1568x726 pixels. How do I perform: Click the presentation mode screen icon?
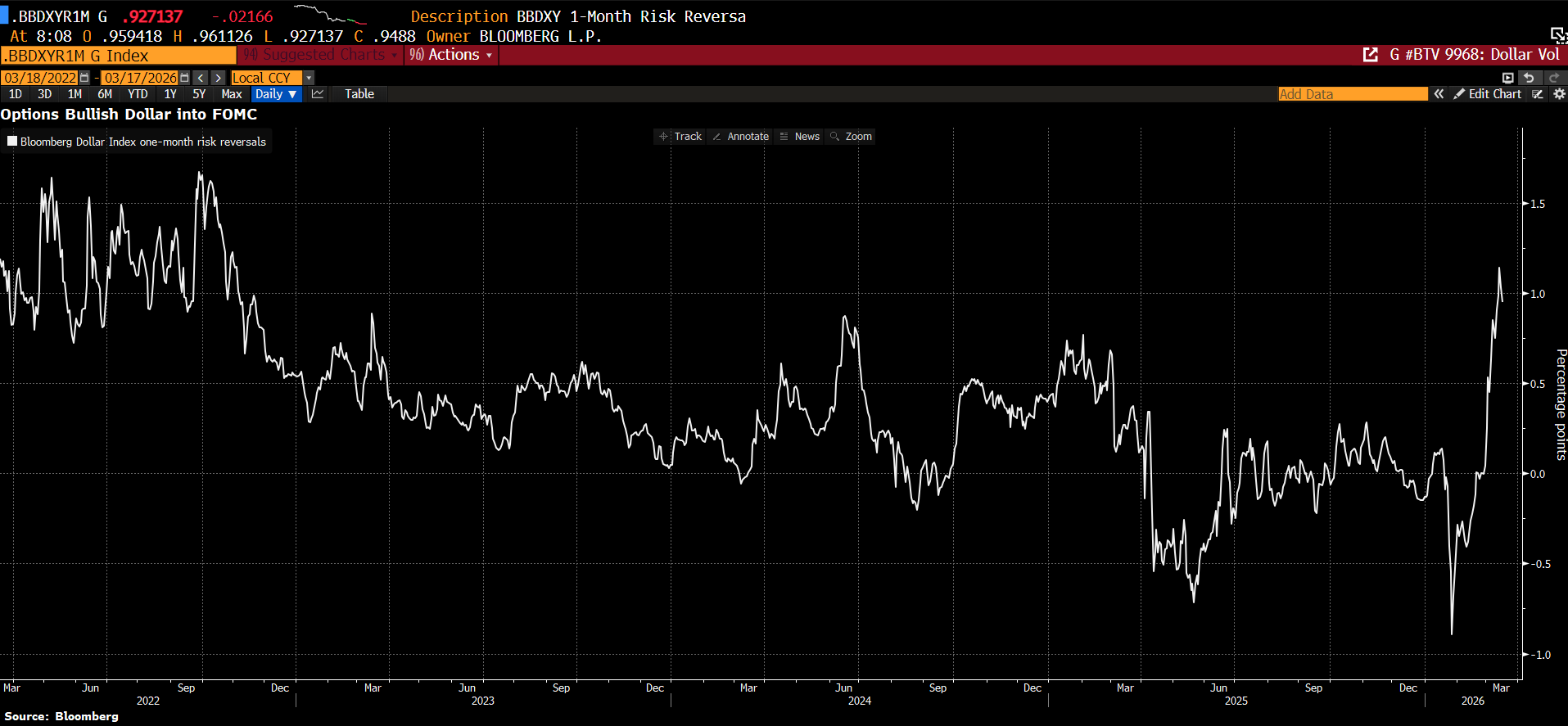coord(1507,78)
